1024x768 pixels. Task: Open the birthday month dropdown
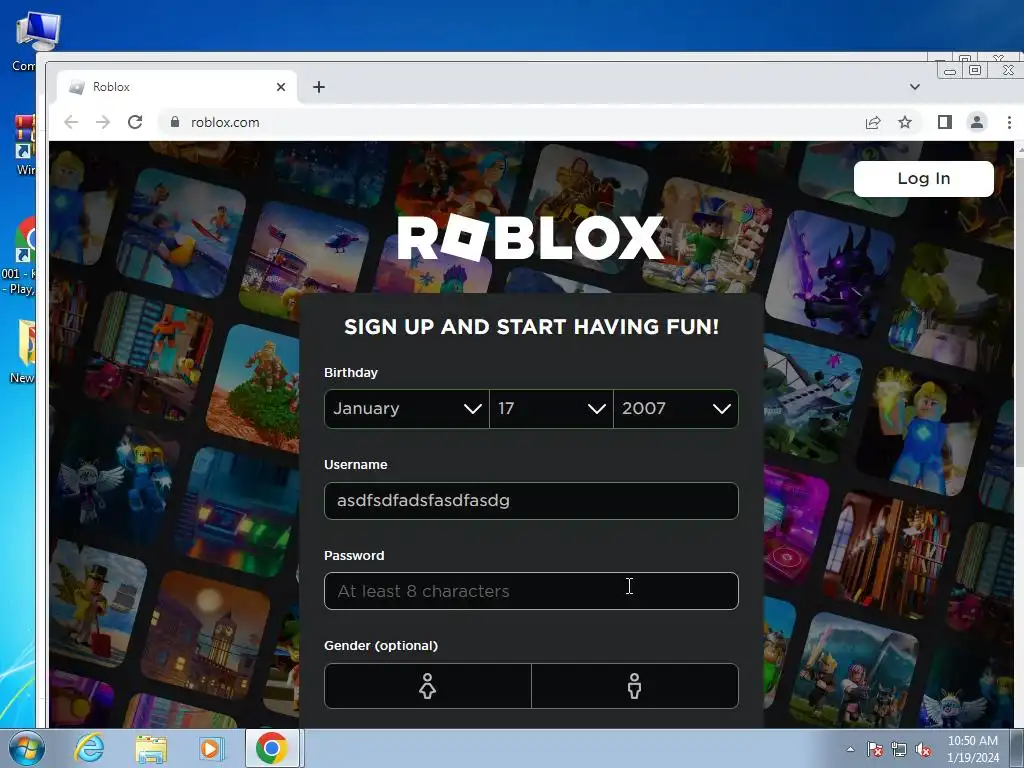pos(407,409)
